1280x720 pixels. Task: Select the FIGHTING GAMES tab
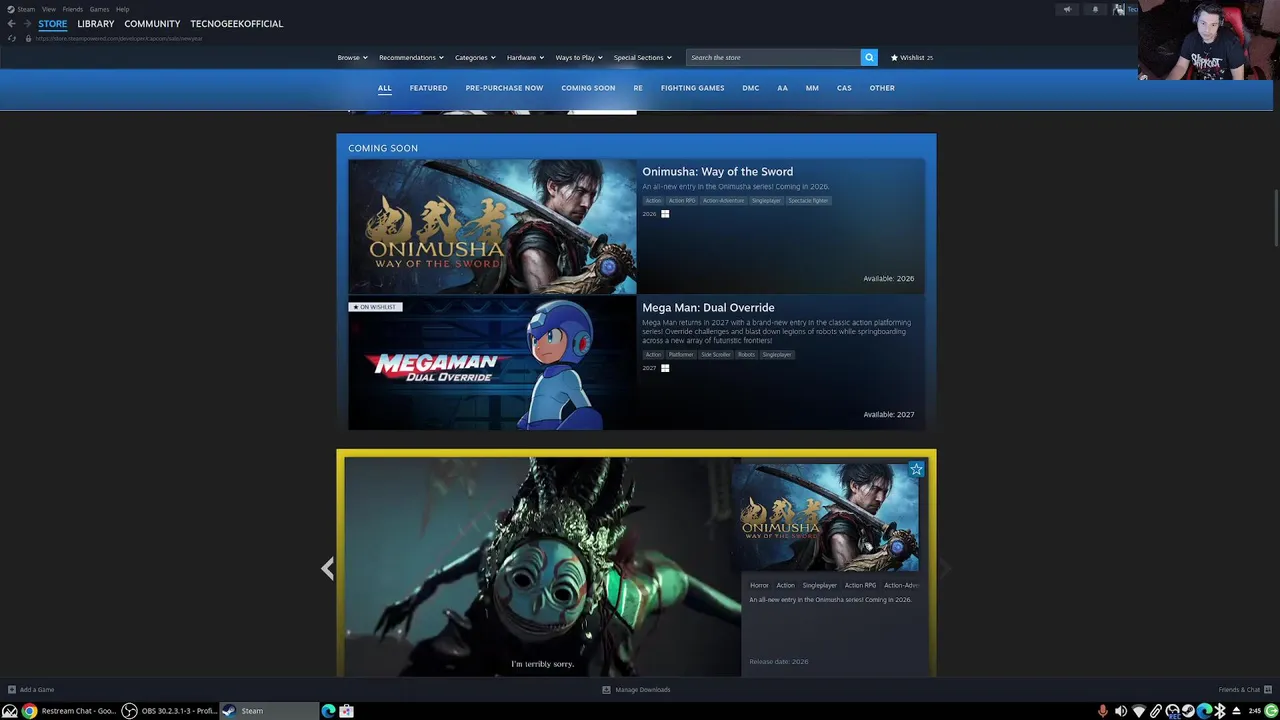tap(692, 88)
